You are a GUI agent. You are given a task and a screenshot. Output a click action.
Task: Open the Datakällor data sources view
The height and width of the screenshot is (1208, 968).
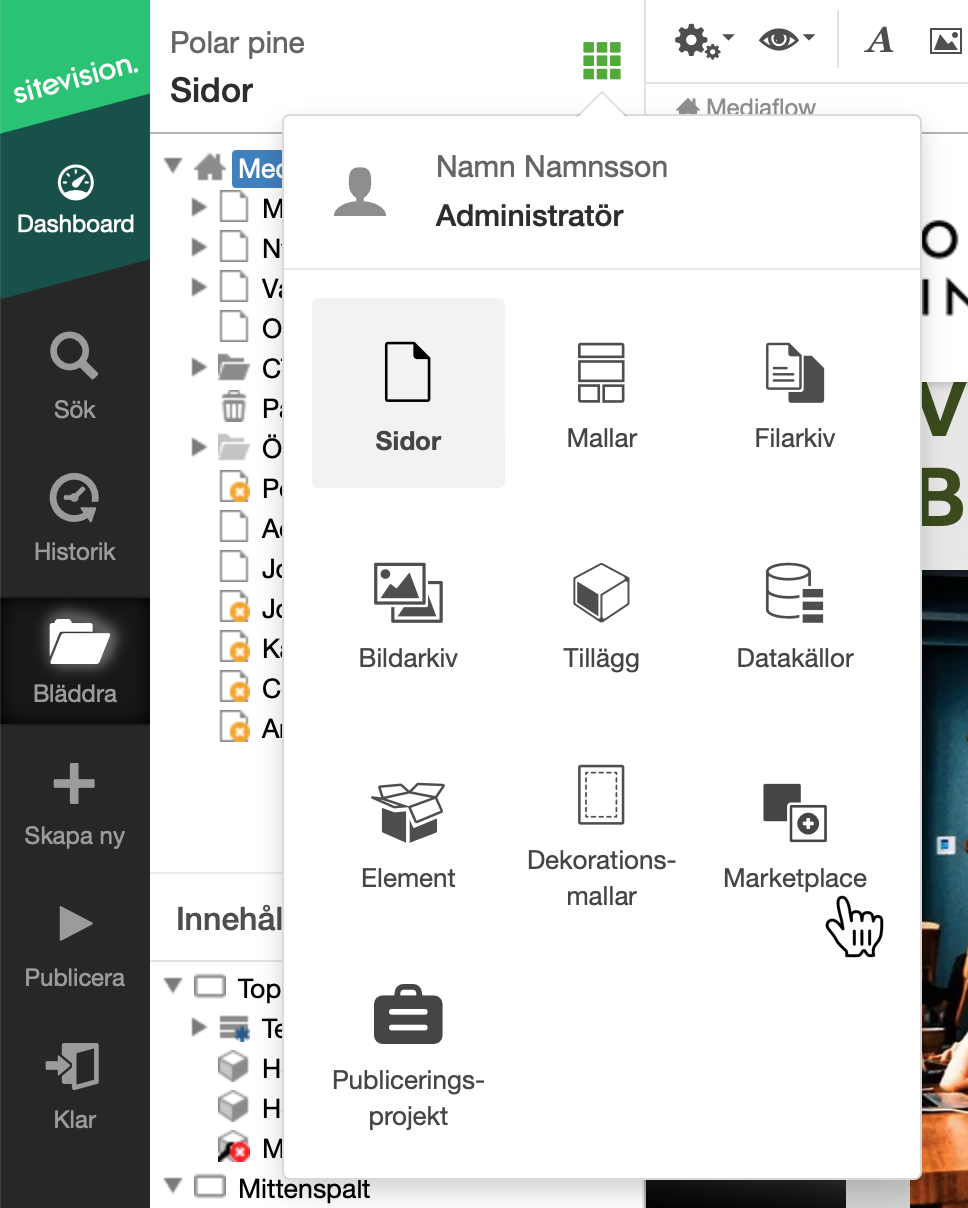(x=795, y=614)
